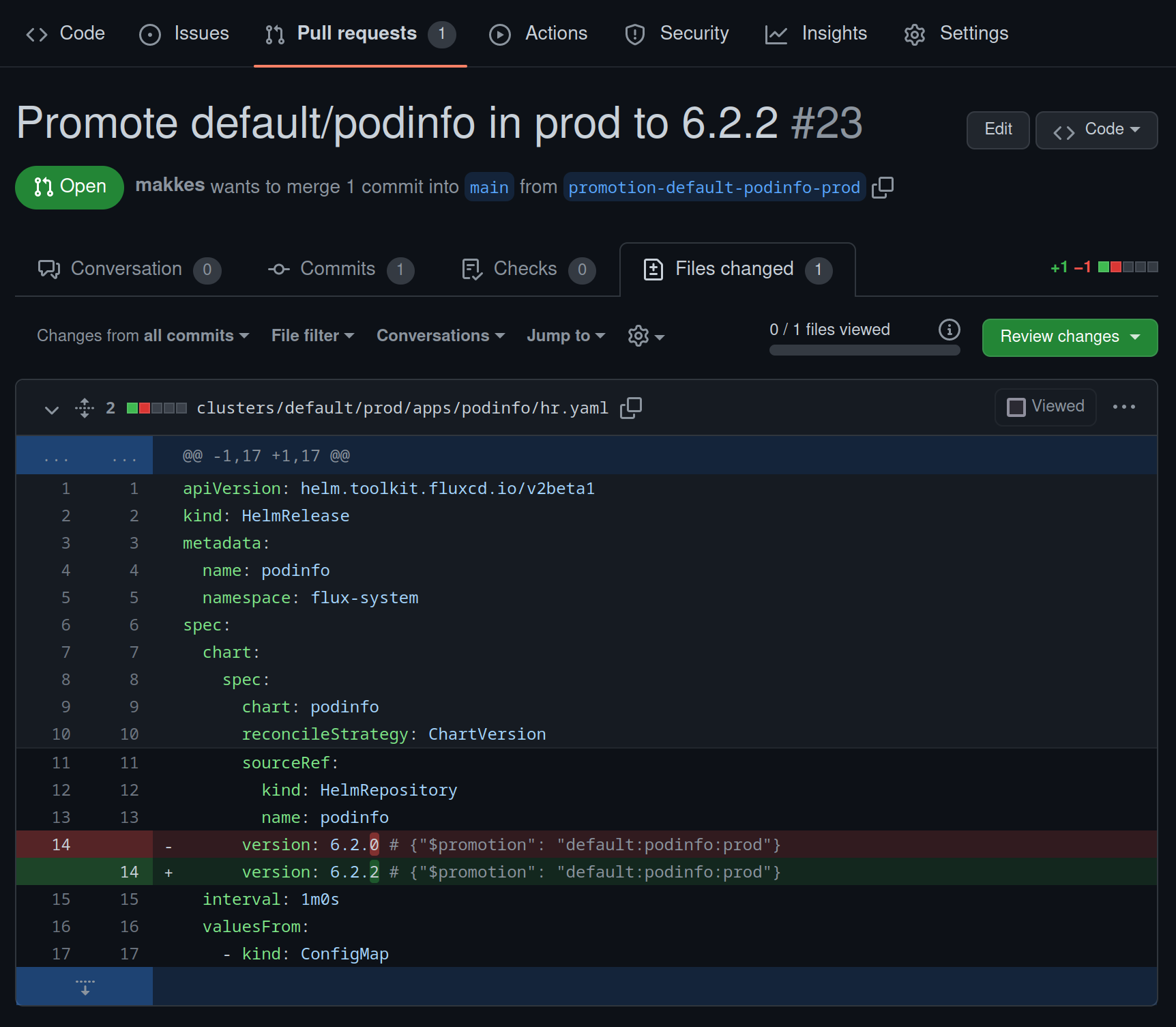Open the Review changes dropdown
Image resolution: width=1176 pixels, height=1027 pixels.
[1070, 337]
